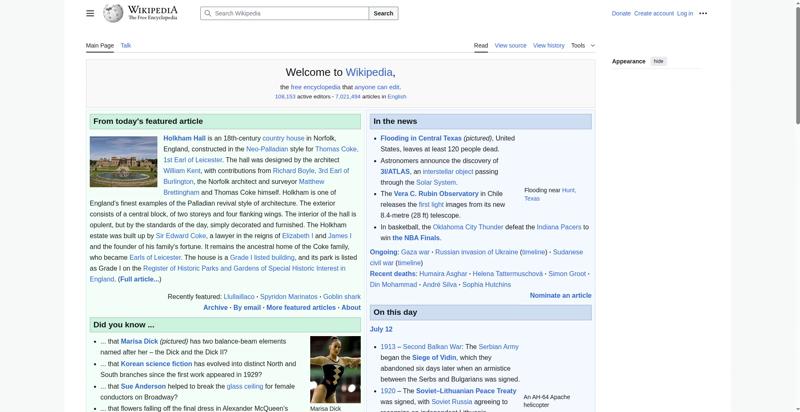
Task: Open the William Kent link
Action: [x=182, y=171]
